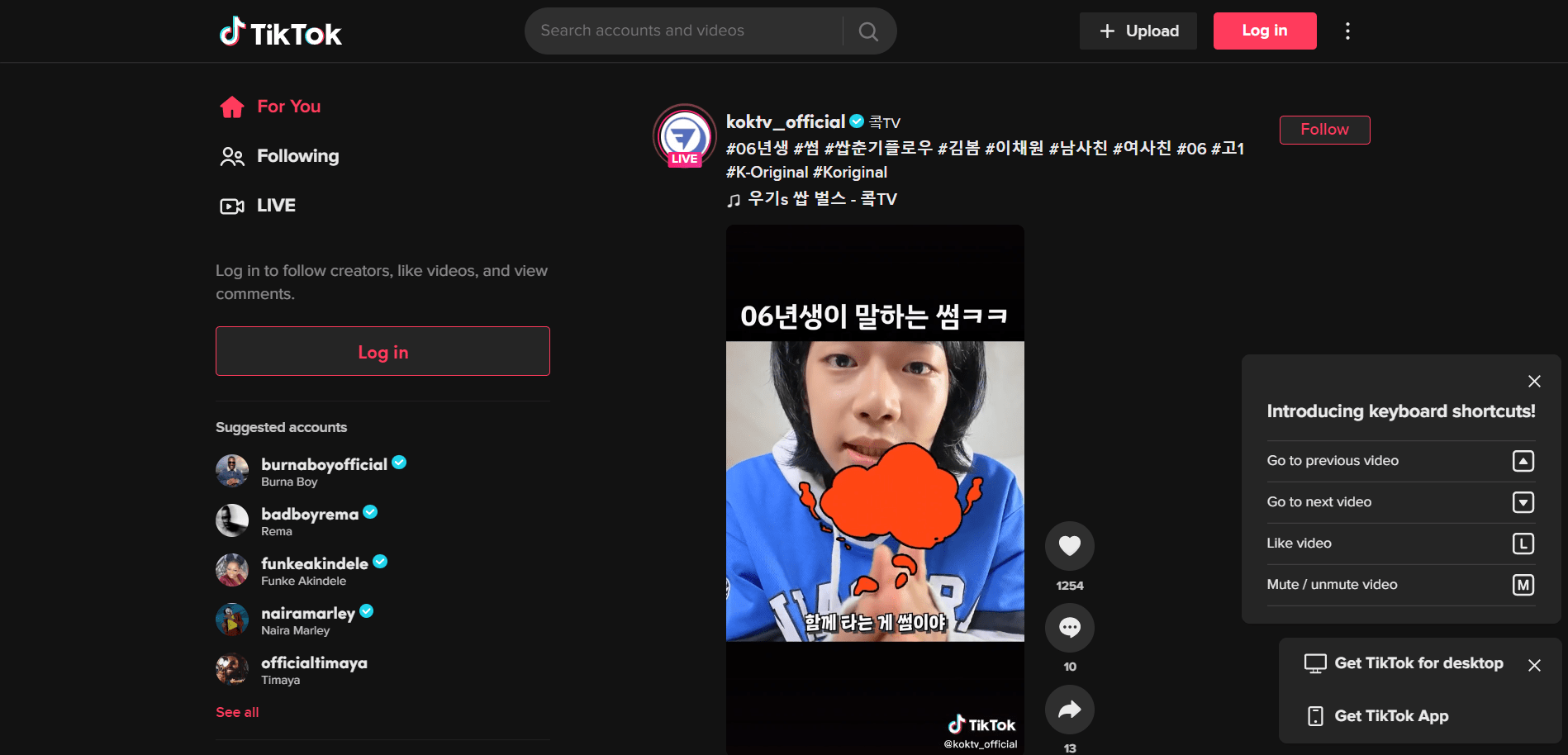This screenshot has width=1568, height=755.
Task: Click the 'Go to next video' text
Action: coord(1319,502)
